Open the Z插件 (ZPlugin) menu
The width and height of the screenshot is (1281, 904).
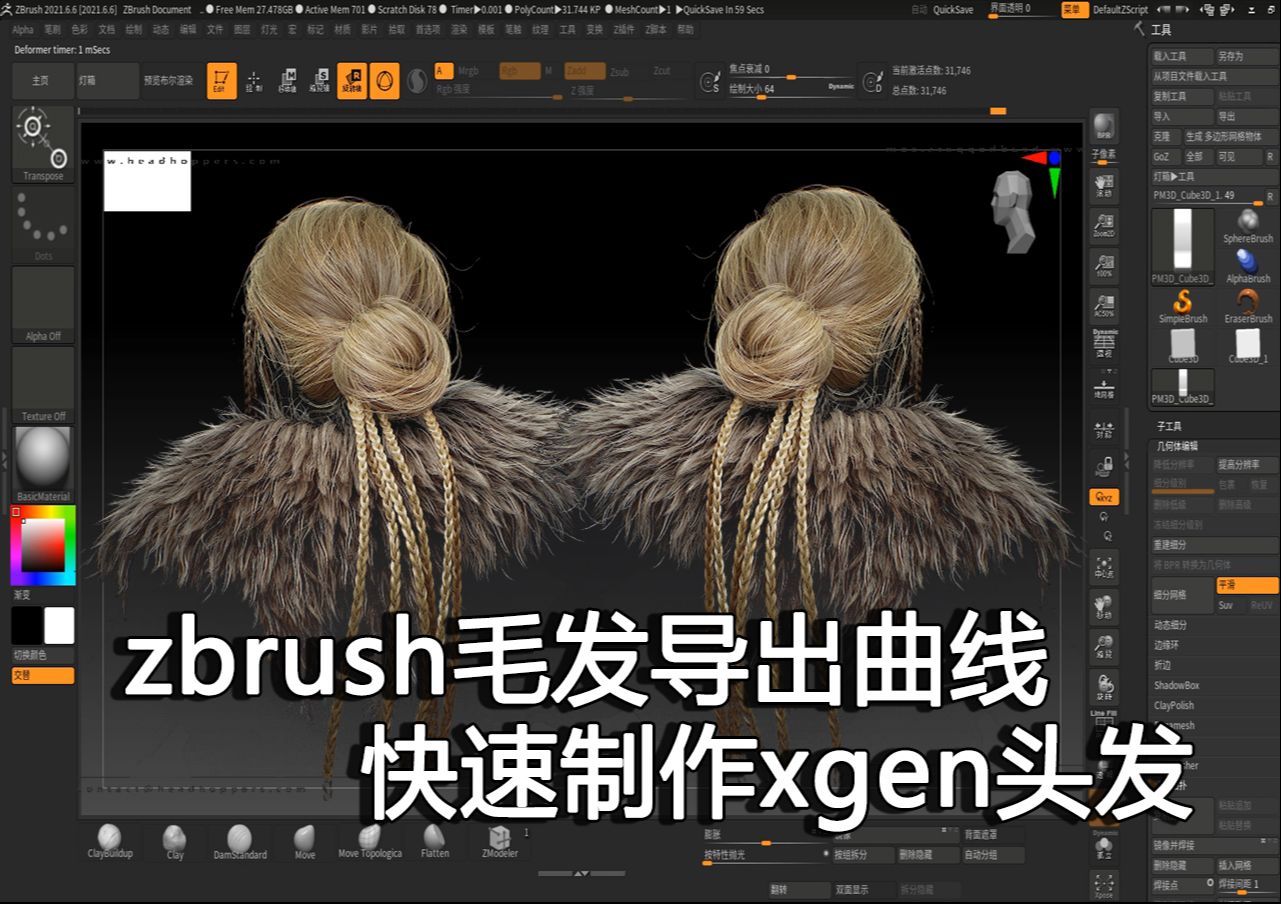pyautogui.click(x=624, y=30)
